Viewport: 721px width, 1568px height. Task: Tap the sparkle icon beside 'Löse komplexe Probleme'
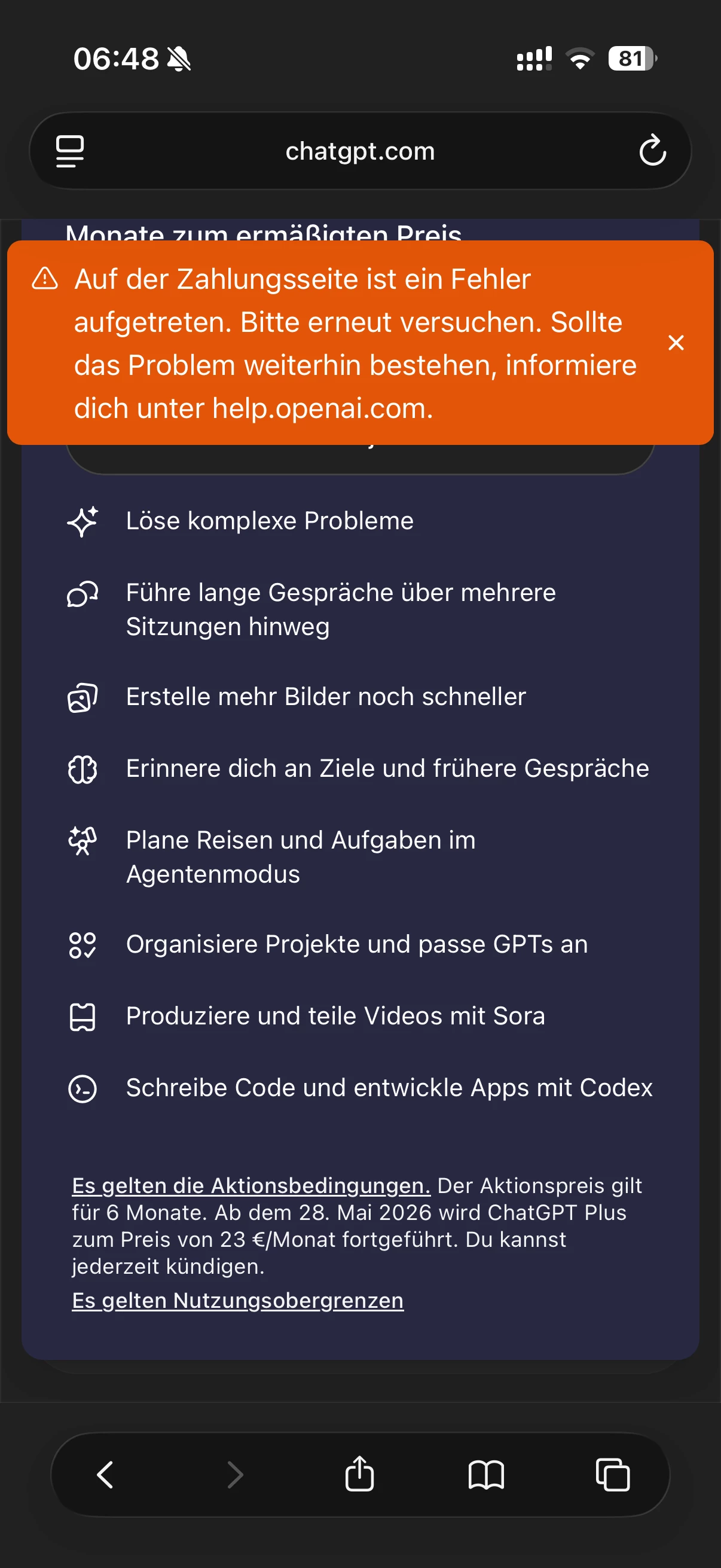[x=82, y=521]
